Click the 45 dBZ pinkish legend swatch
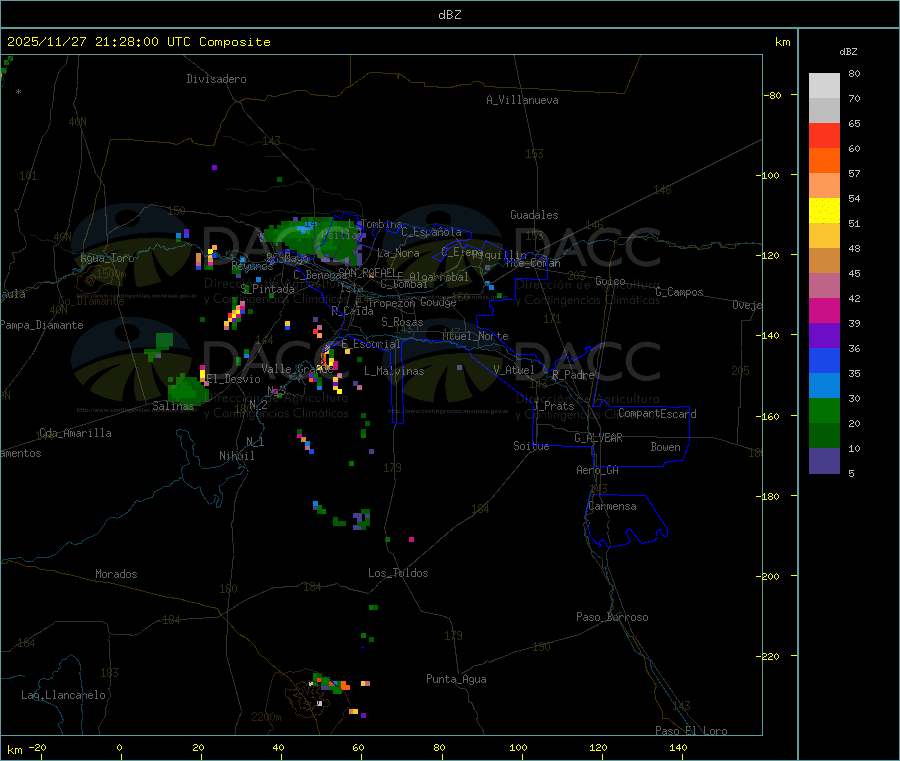900x761 pixels. coord(824,285)
